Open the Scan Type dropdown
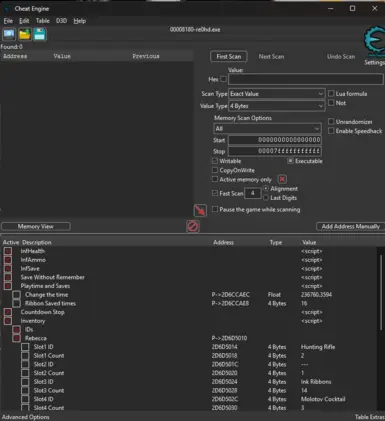Image resolution: width=385 pixels, height=421 pixels. coord(276,94)
